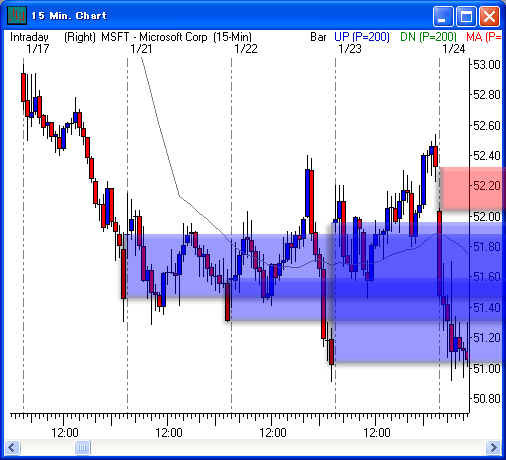Click the UP (P=200) indicator label
The image size is (506, 460).
point(362,37)
